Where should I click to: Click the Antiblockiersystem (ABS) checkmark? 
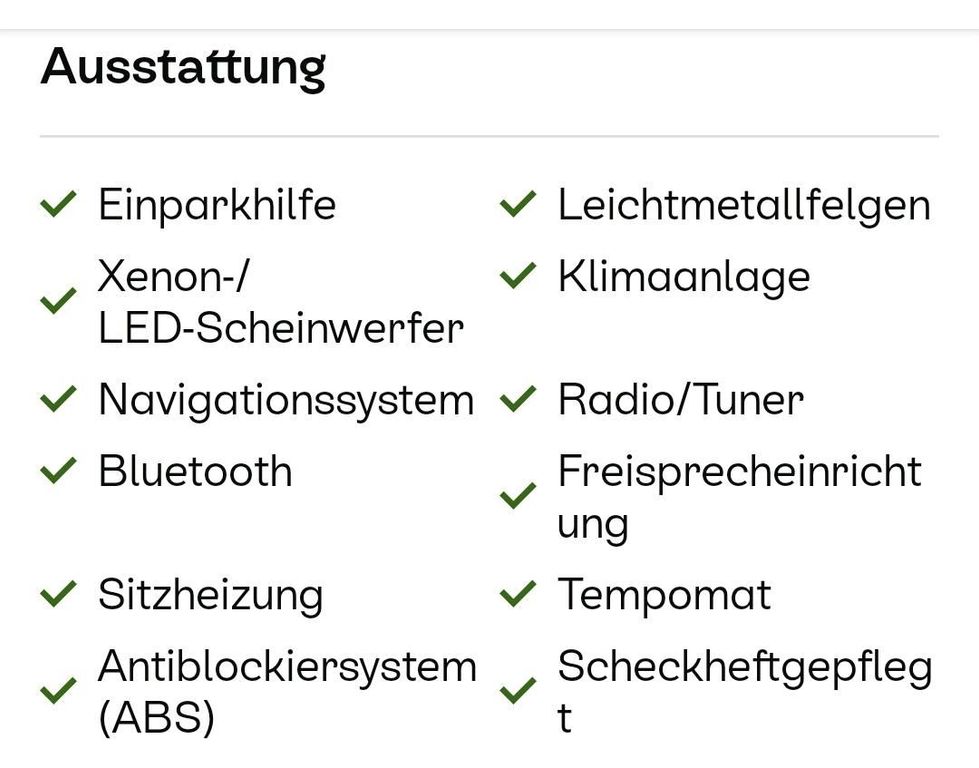(x=58, y=691)
